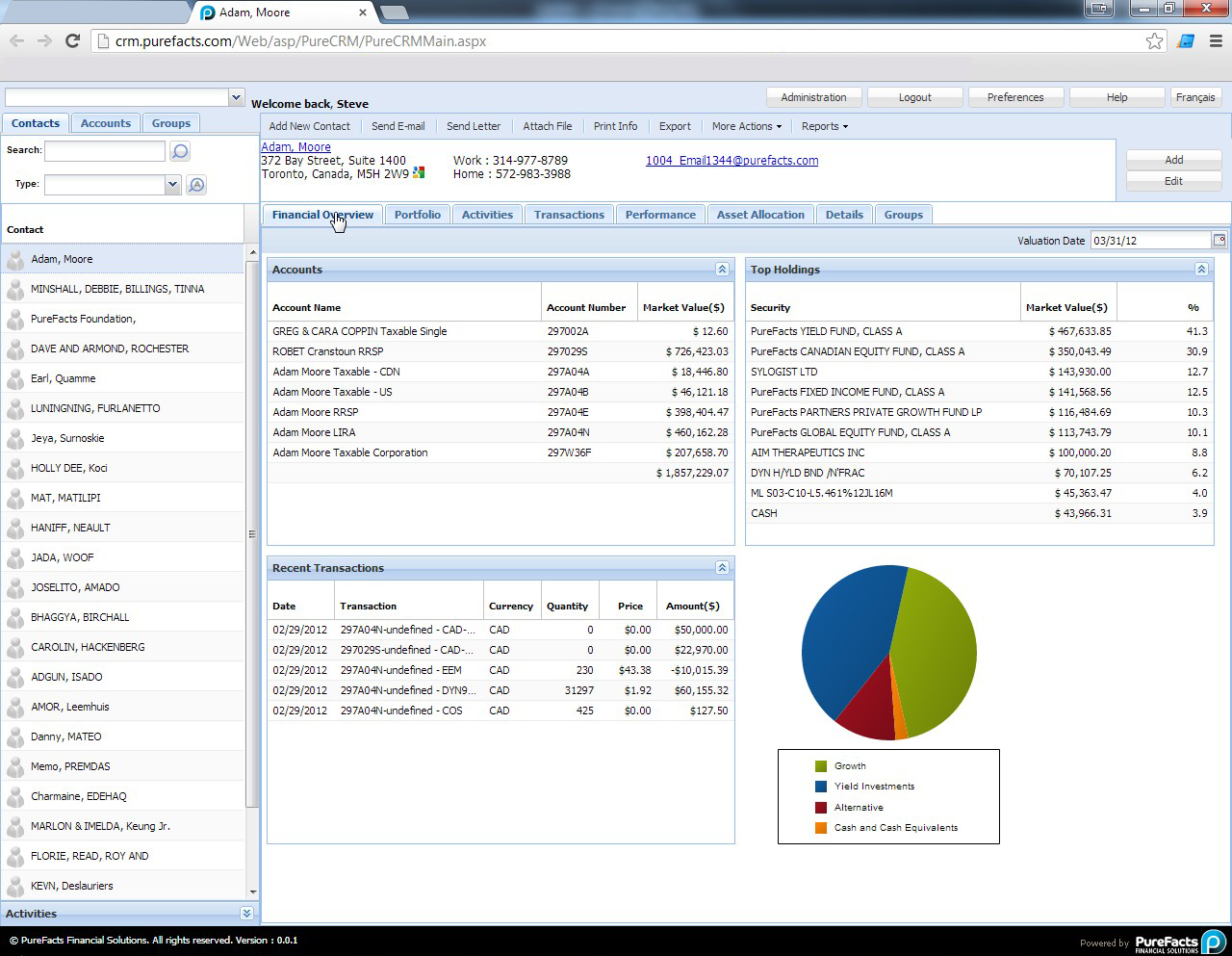Screen dimensions: 1232x956
Task: Click Attach File in the toolbar
Action: pyautogui.click(x=548, y=126)
